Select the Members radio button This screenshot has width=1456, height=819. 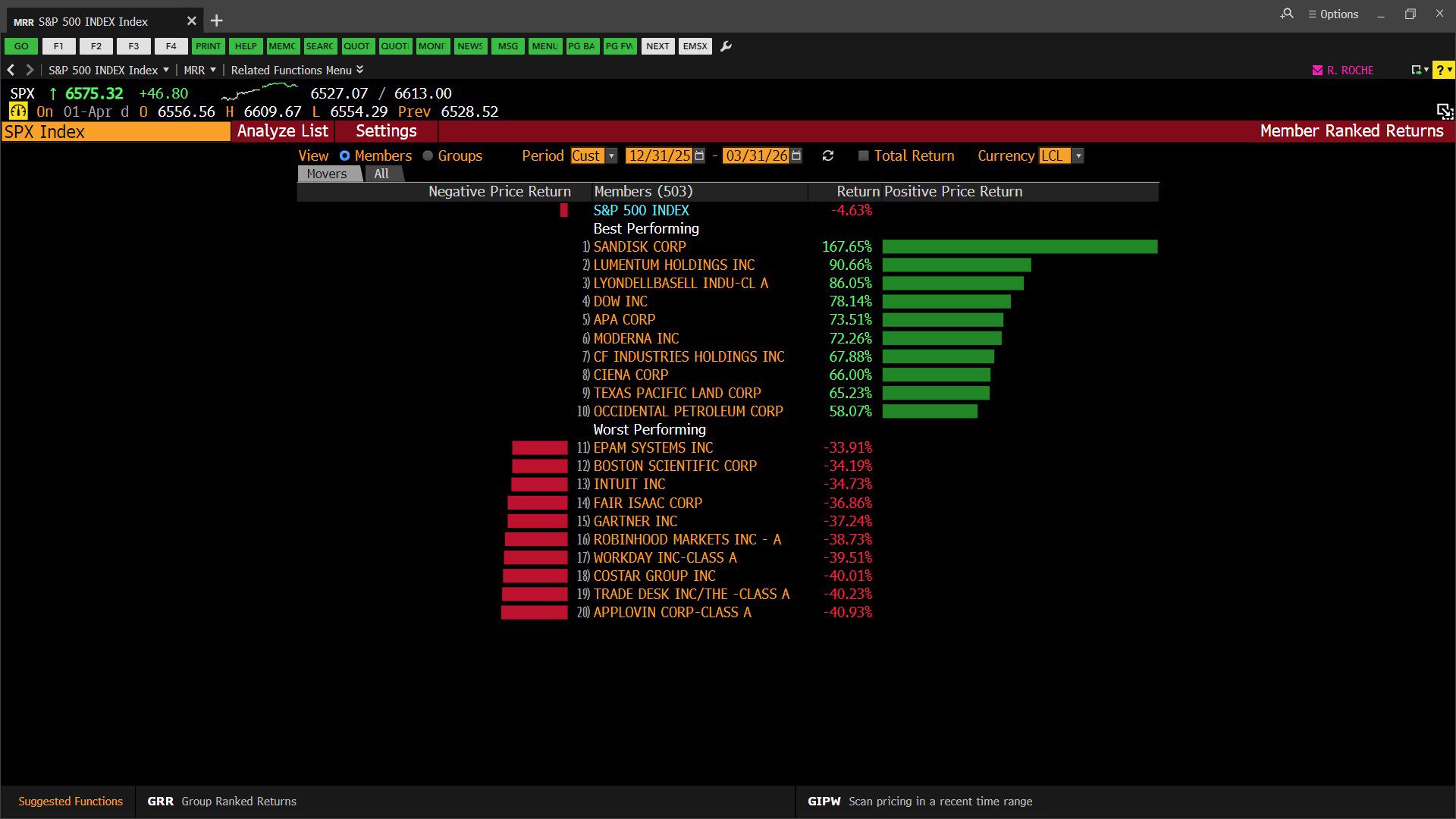tap(344, 155)
